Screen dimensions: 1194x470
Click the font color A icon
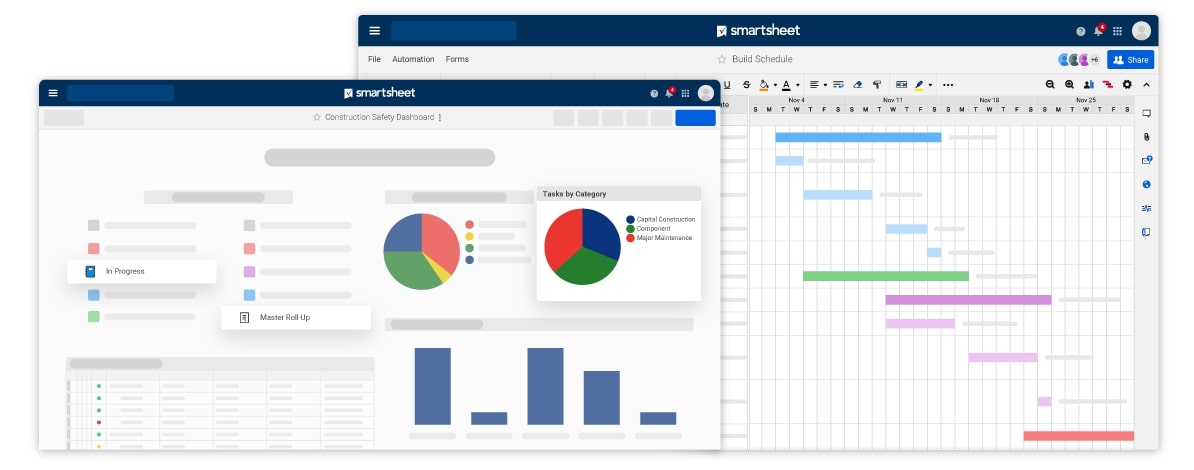(787, 85)
